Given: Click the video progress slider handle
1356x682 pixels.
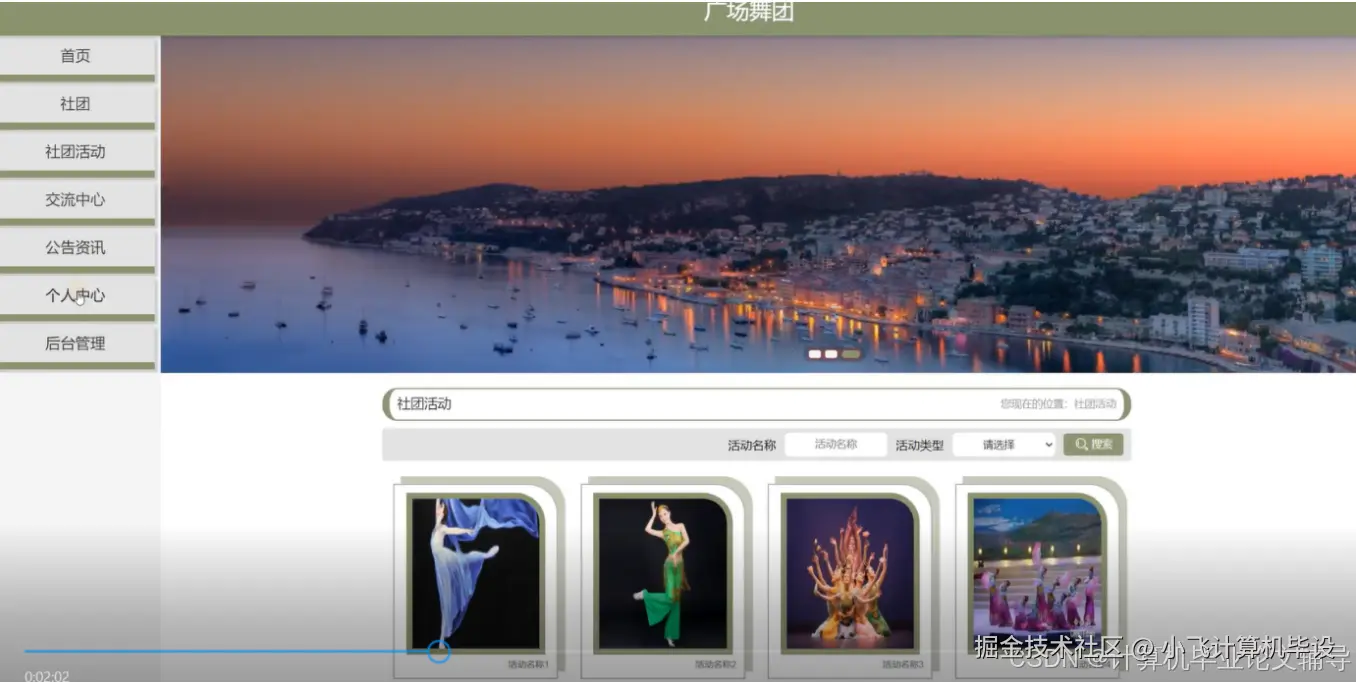Looking at the screenshot, I should click(438, 652).
